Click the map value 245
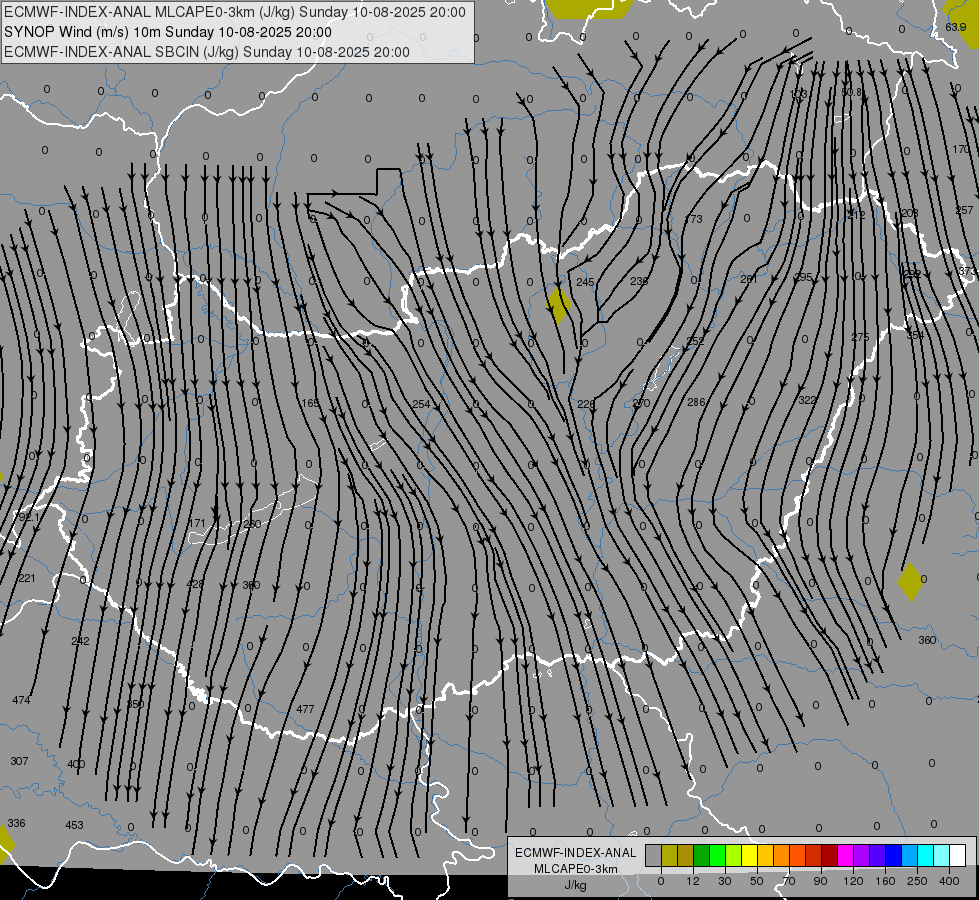Screen dimensions: 979x900 (585, 282)
